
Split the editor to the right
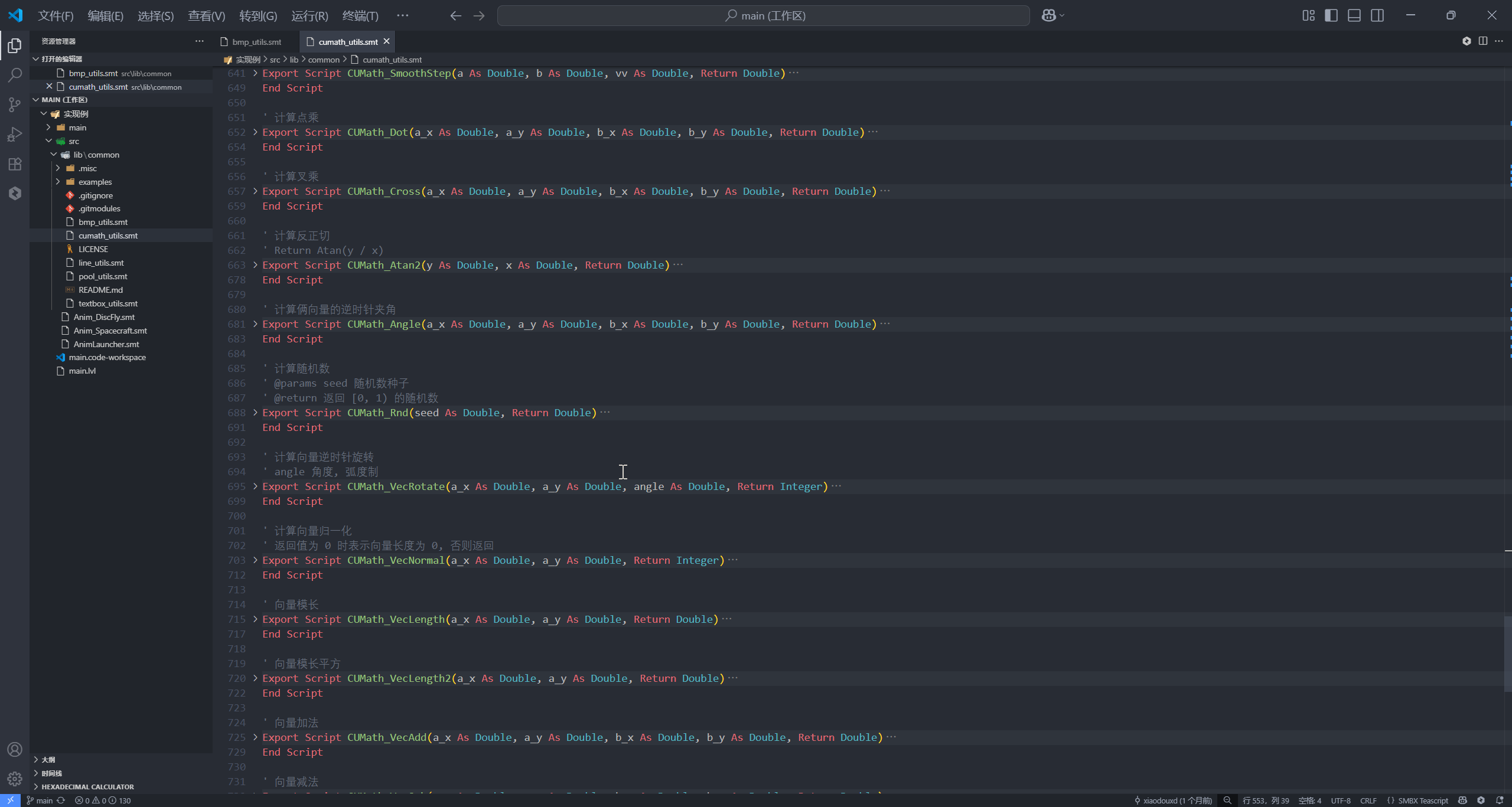pyautogui.click(x=1483, y=41)
